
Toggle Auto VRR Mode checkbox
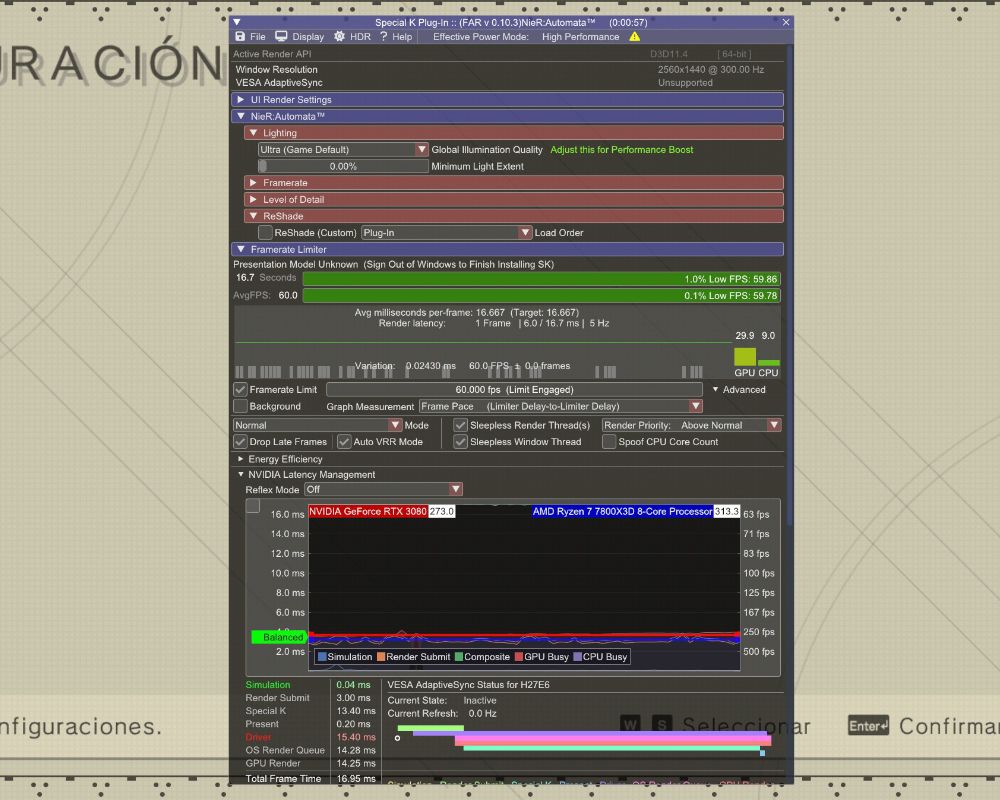[344, 441]
